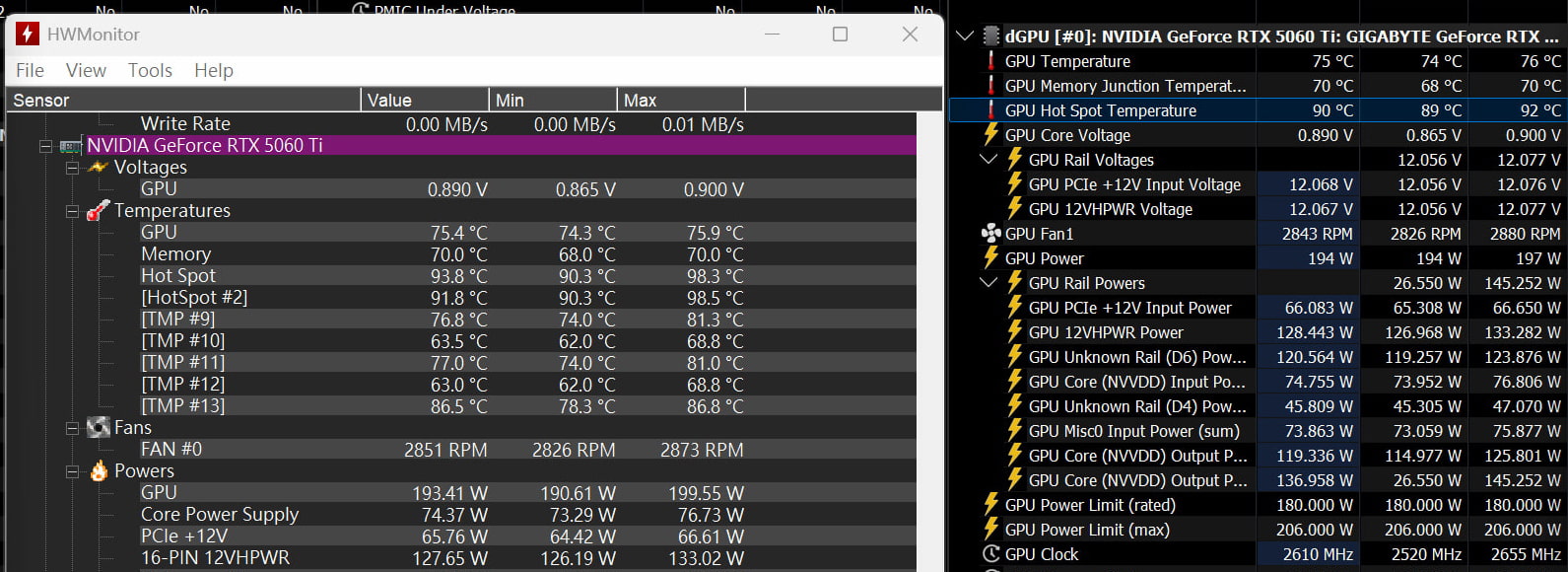Click GPU Hot Spot Temperature thermometer icon
Image resolution: width=1568 pixels, height=572 pixels.
tap(991, 110)
